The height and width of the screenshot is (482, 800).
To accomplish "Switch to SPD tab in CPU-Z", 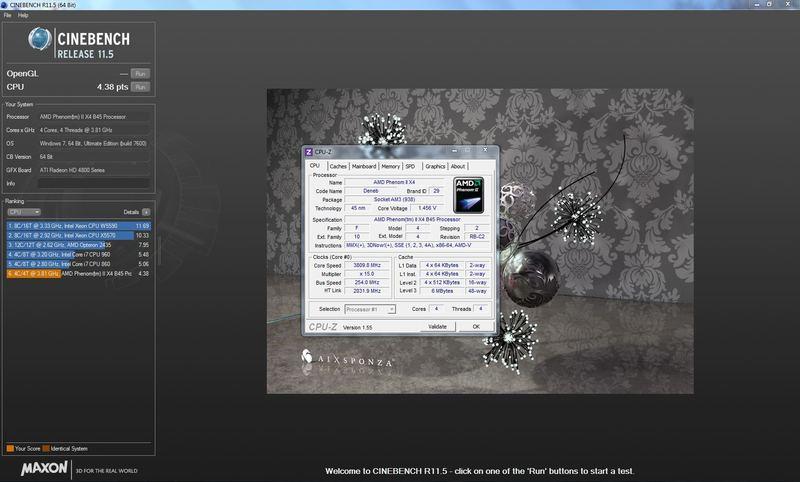I will (410, 166).
